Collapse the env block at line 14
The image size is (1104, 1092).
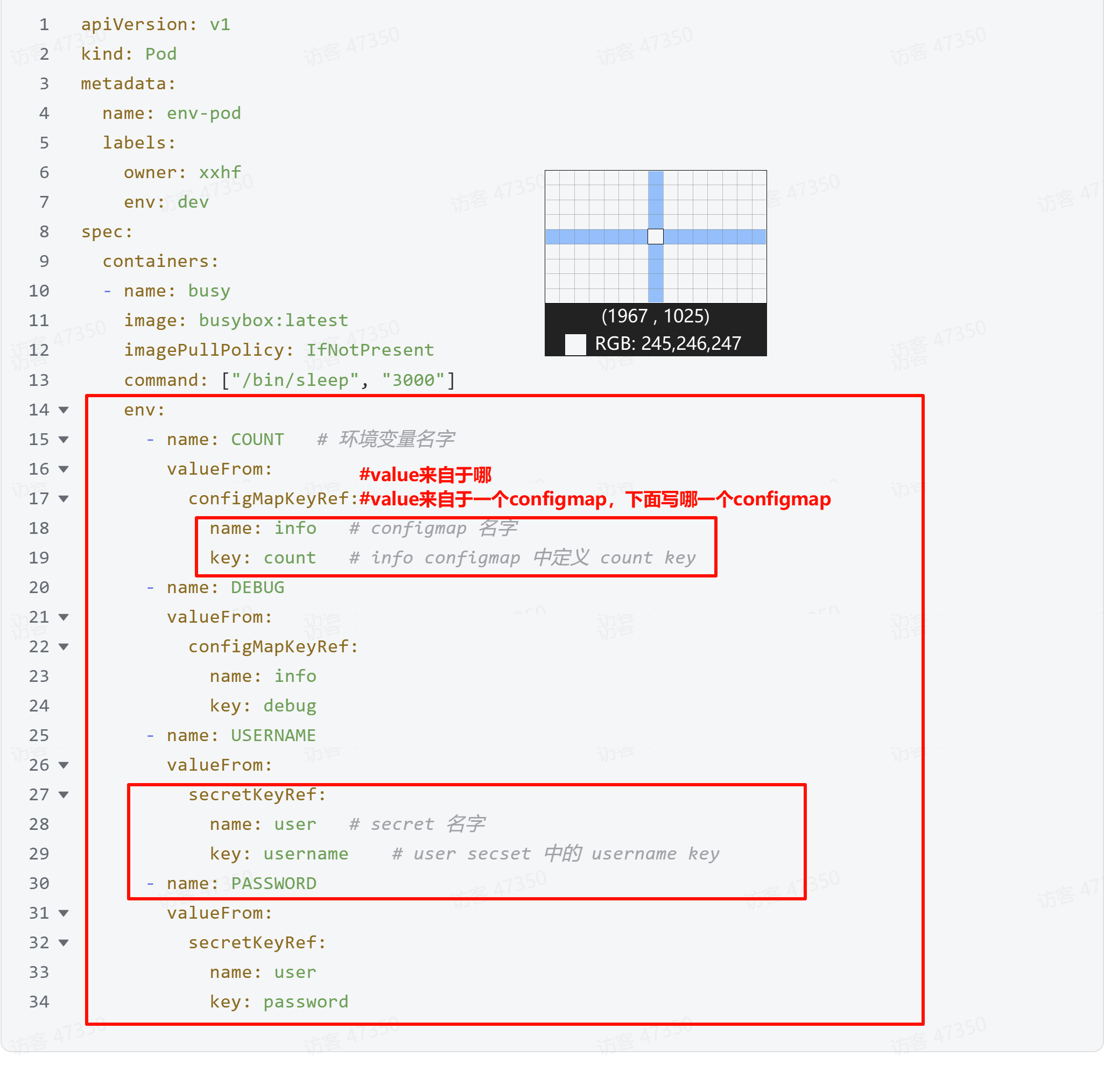tap(64, 410)
